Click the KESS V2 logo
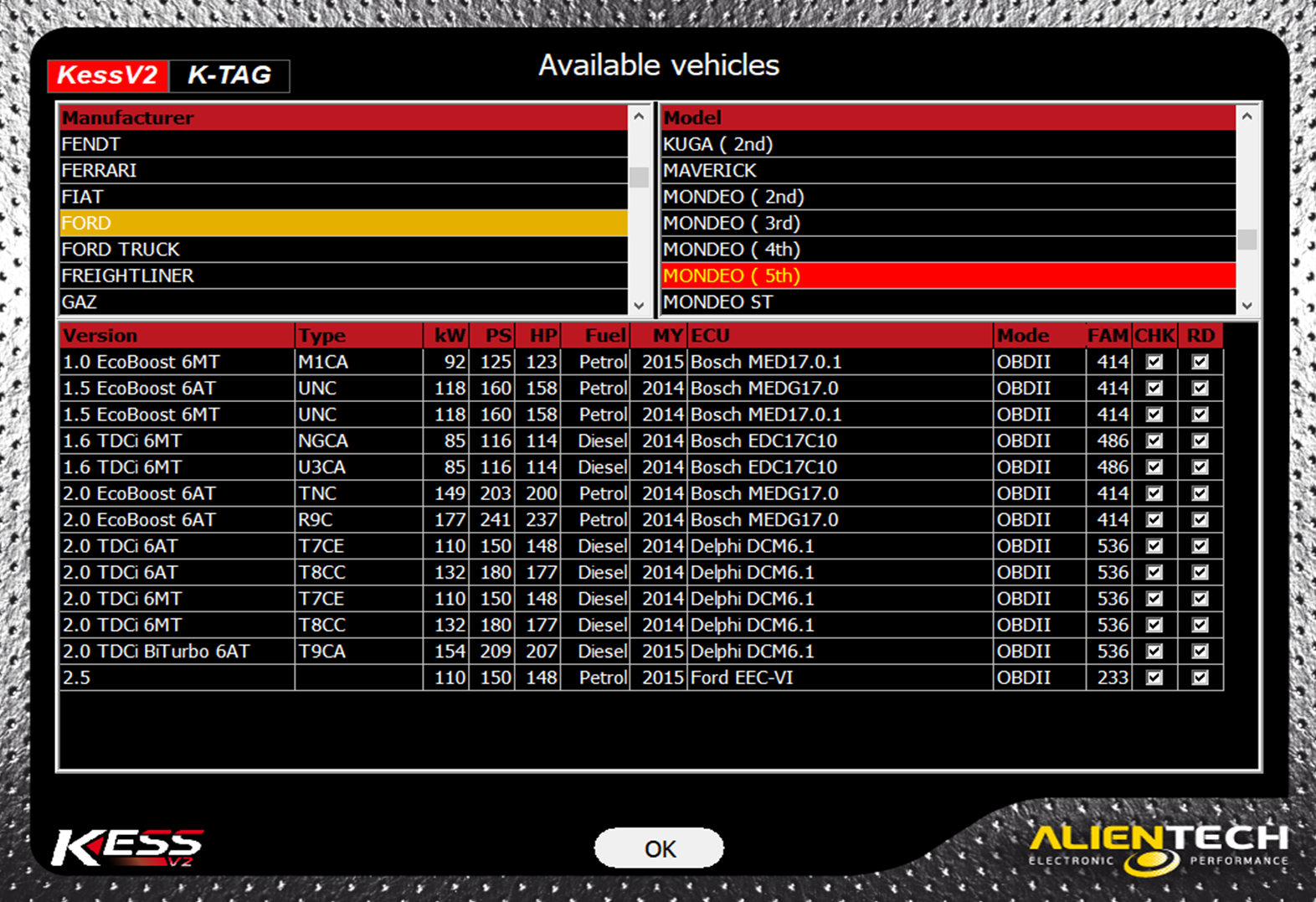The height and width of the screenshot is (902, 1316). pos(127,847)
